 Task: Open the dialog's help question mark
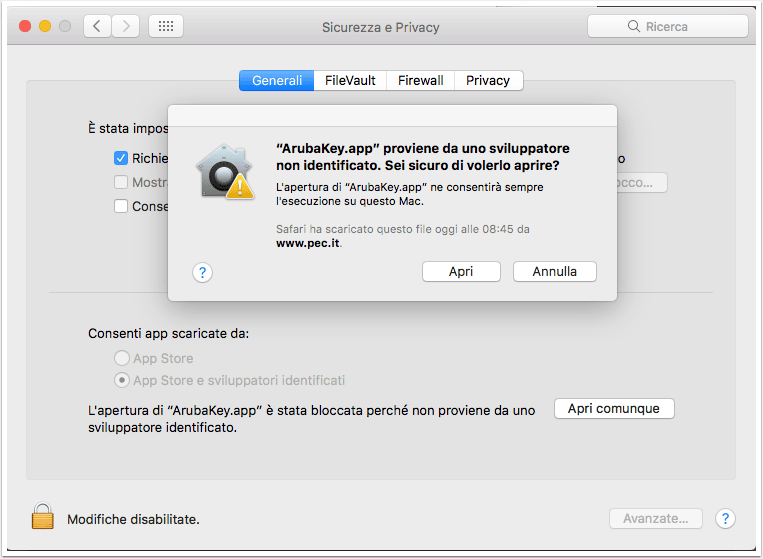pyautogui.click(x=202, y=272)
